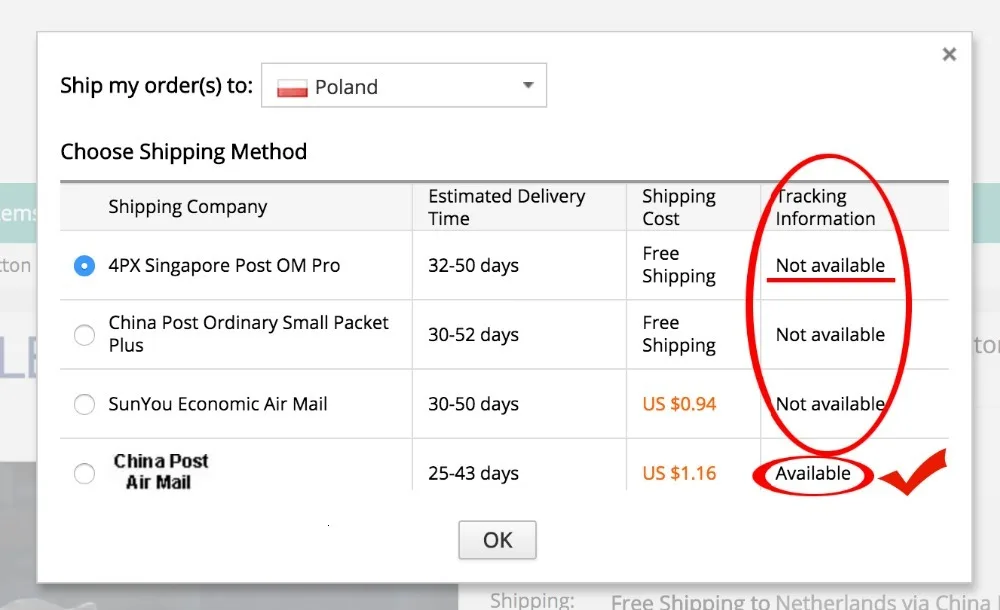This screenshot has height=610, width=1000.
Task: Expand the Ship my order(s) to Poland combo box
Action: coord(404,85)
